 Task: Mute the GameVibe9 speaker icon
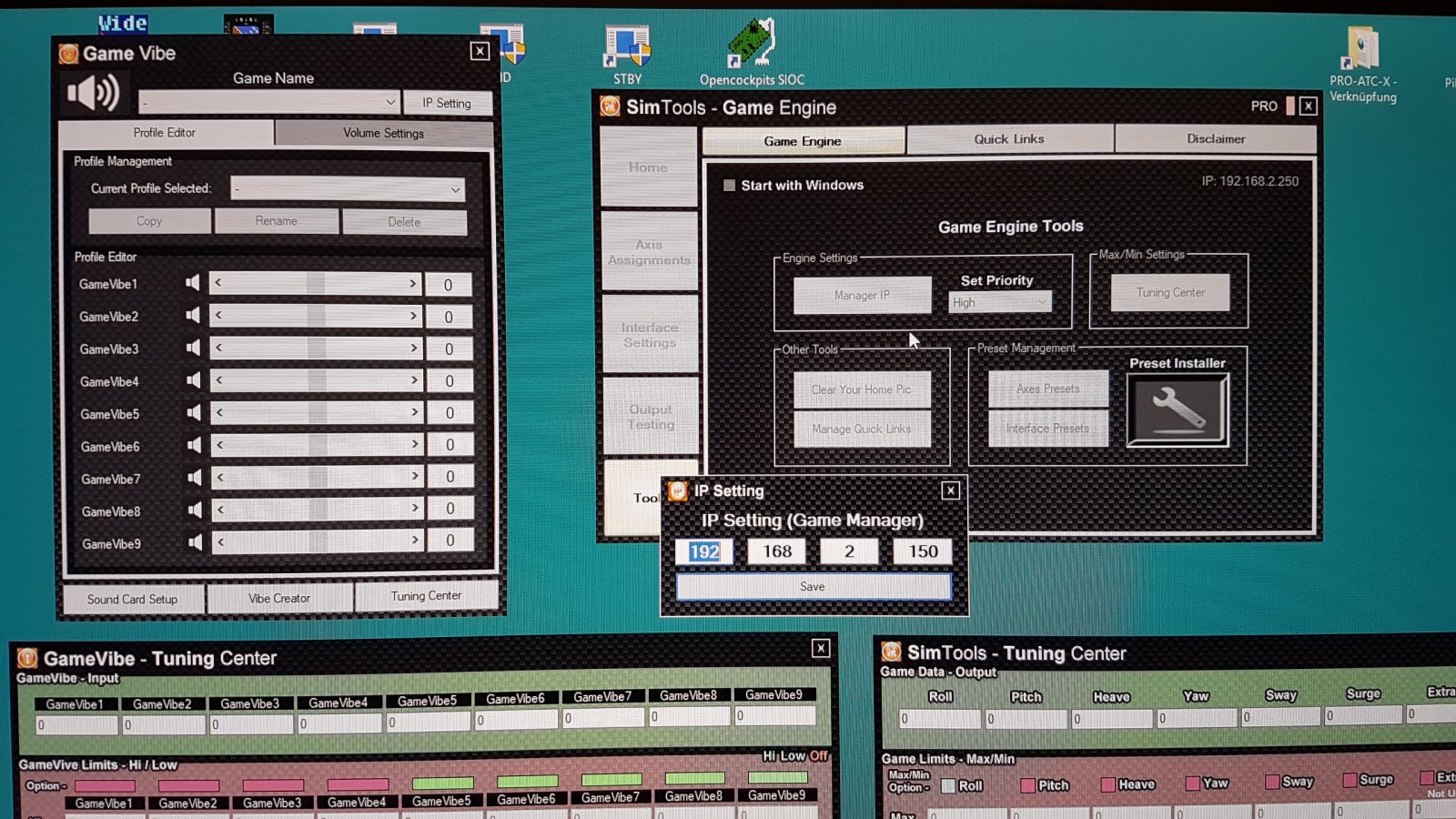(196, 542)
